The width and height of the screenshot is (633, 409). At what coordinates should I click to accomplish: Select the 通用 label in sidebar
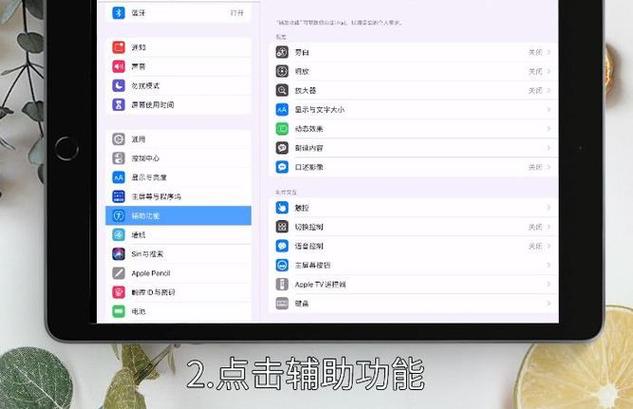coord(138,139)
